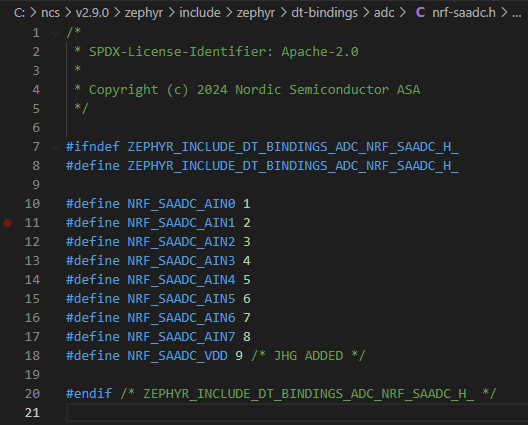Screen dimensions: 528x425
Task: Click the NRF_SAADC_VDD macro name
Action: 177,356
